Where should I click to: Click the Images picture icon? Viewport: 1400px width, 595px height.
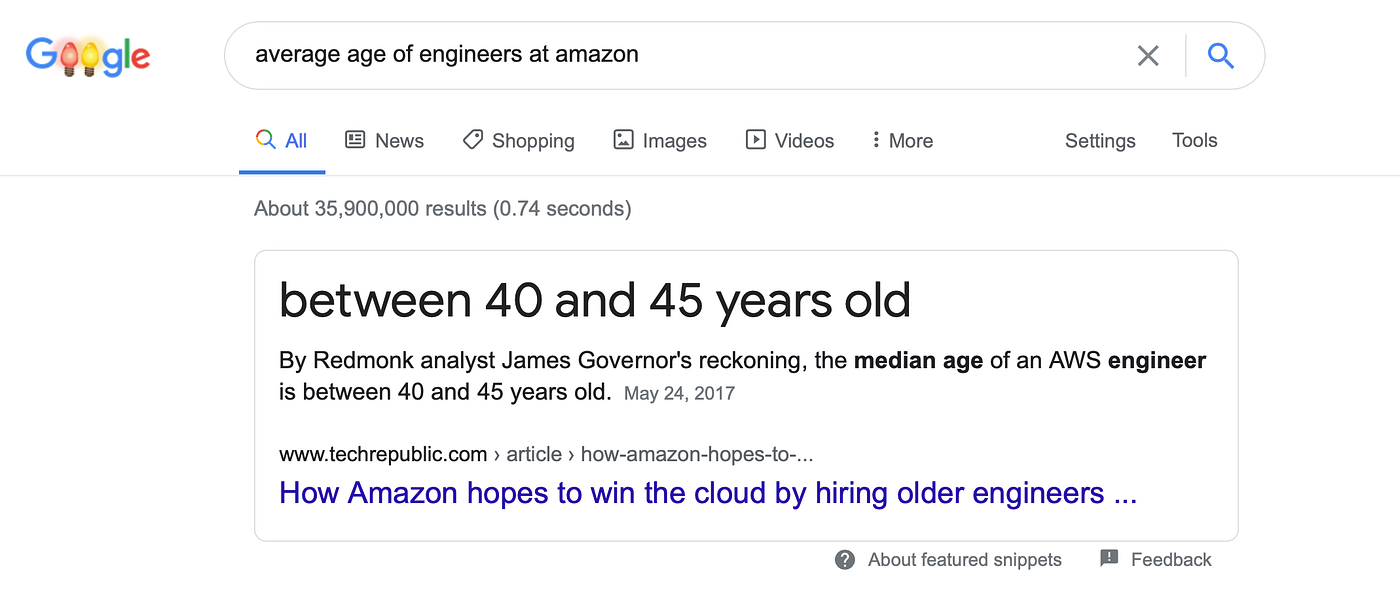623,140
